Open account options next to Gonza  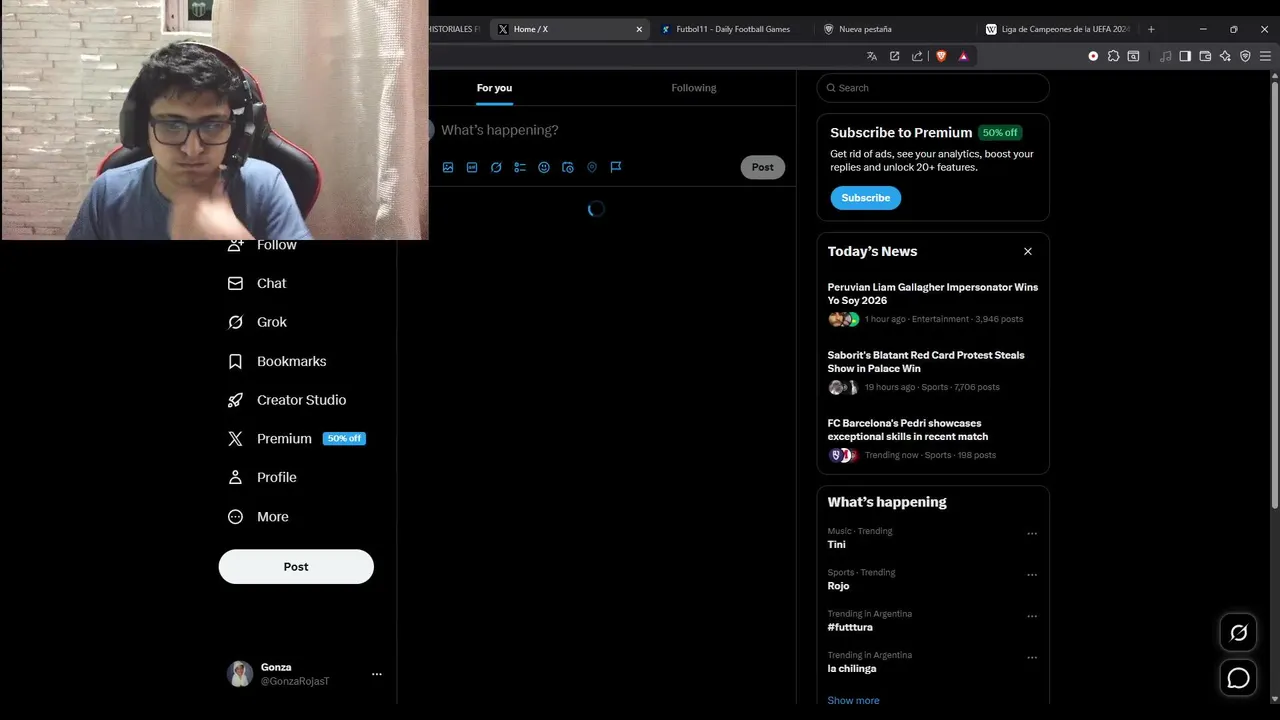coord(377,674)
